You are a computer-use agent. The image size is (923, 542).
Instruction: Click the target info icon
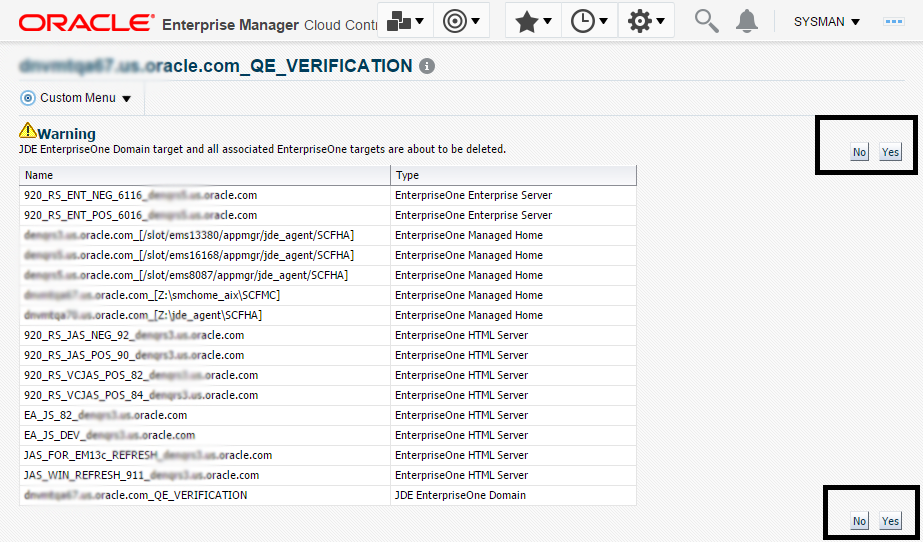427,66
